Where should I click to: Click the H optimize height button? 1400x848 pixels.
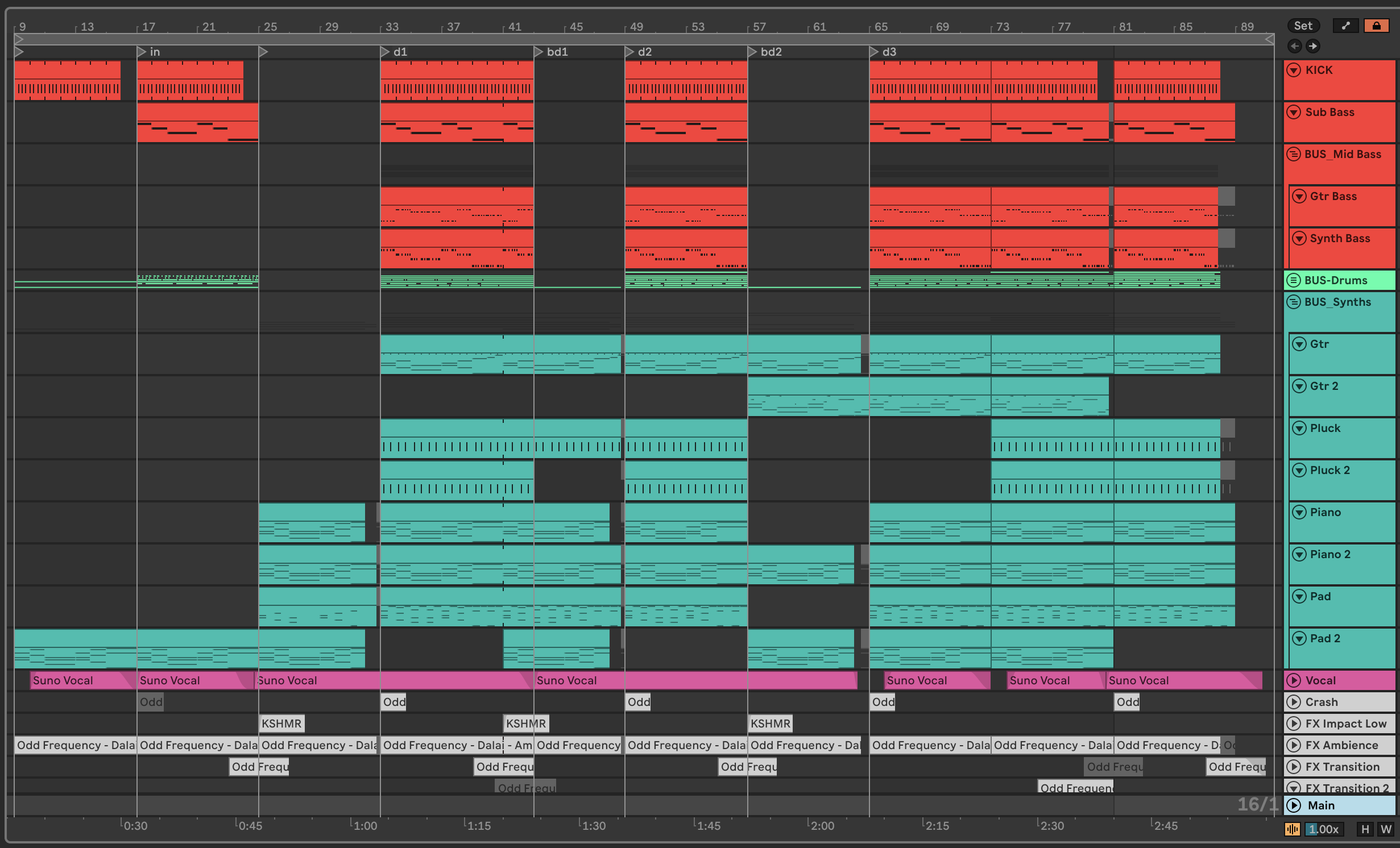(1365, 829)
